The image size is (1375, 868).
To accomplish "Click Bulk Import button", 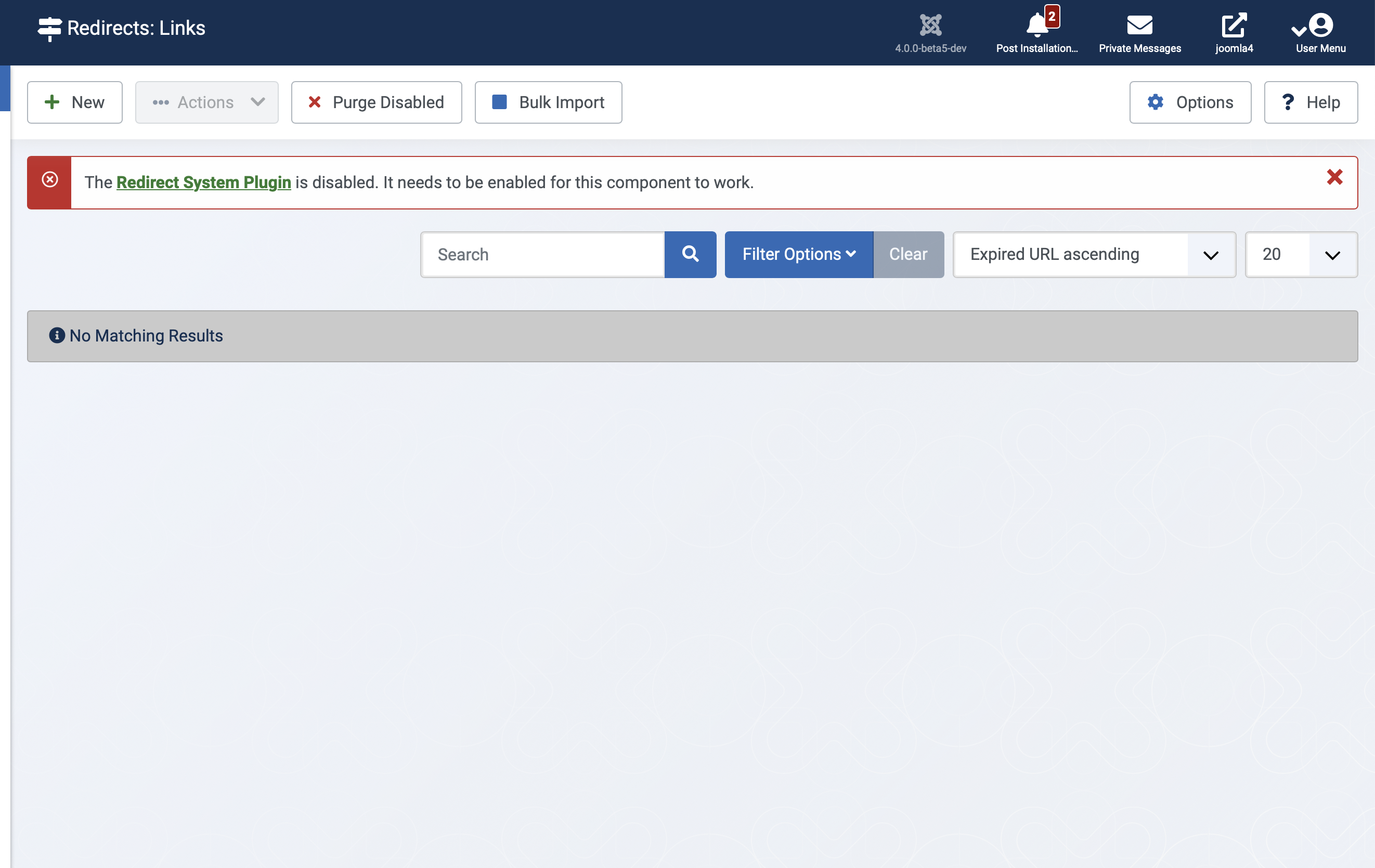I will click(548, 102).
